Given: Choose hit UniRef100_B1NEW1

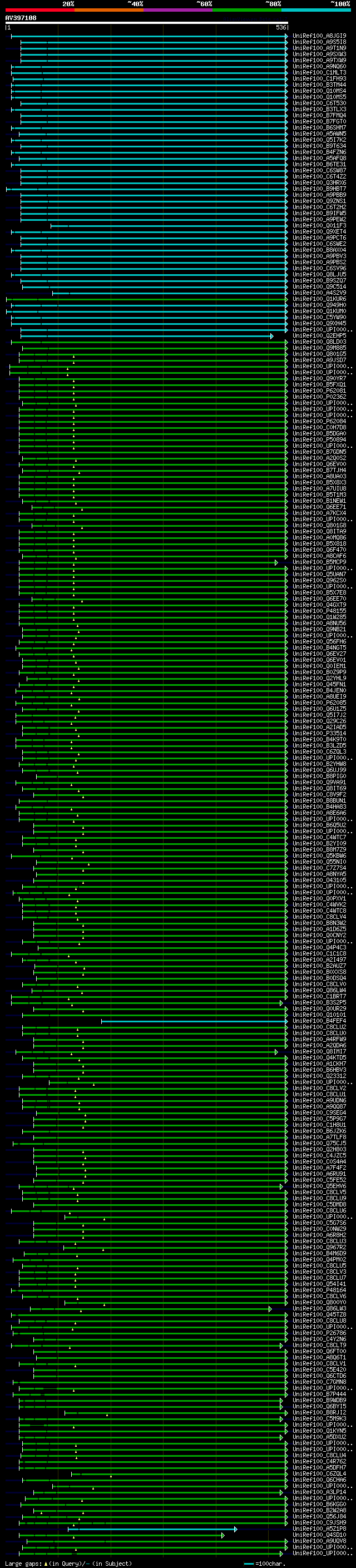Looking at the screenshot, I should tap(319, 501).
